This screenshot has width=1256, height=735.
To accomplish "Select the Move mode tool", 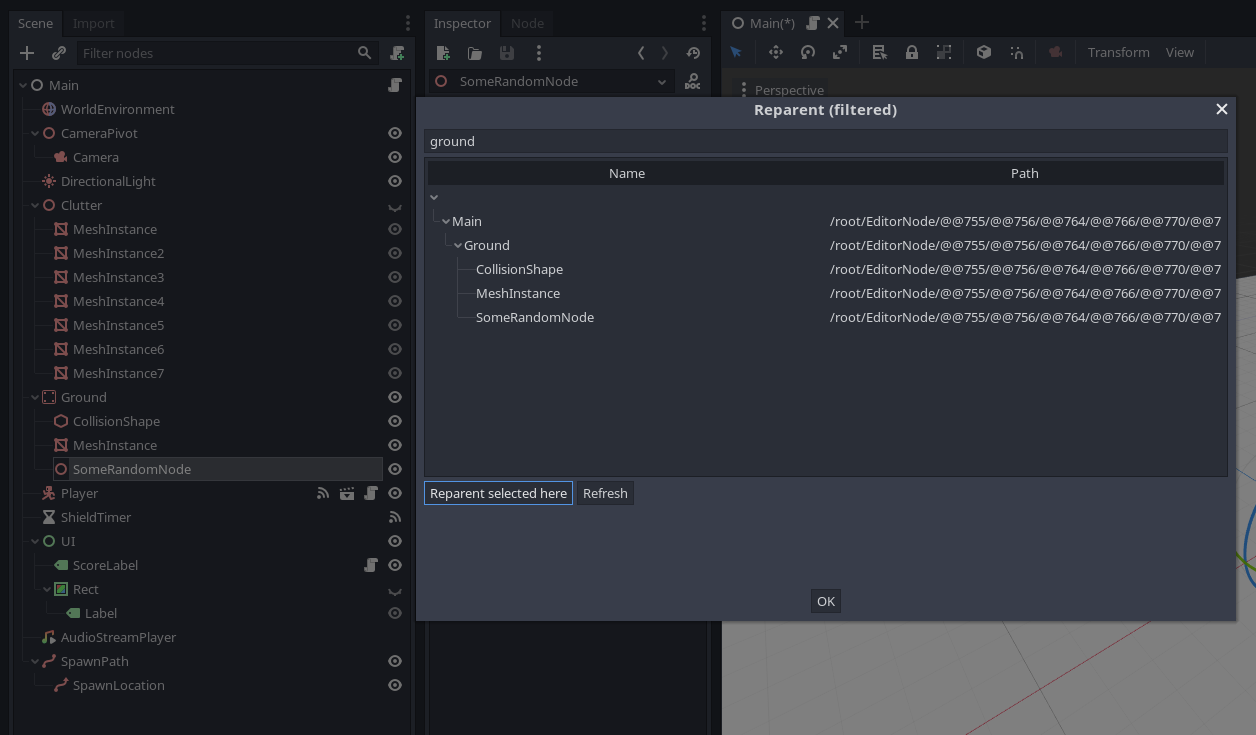I will tap(775, 52).
